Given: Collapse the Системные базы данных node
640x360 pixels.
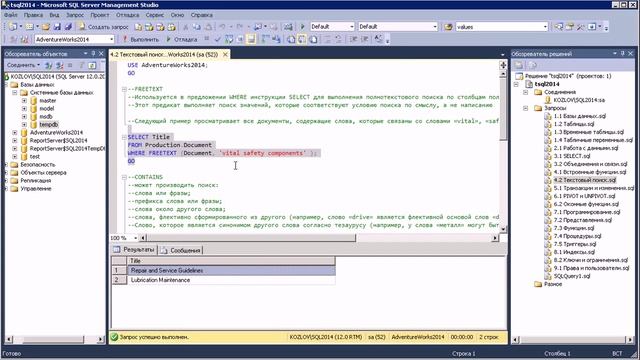Looking at the screenshot, I should pos(15,93).
